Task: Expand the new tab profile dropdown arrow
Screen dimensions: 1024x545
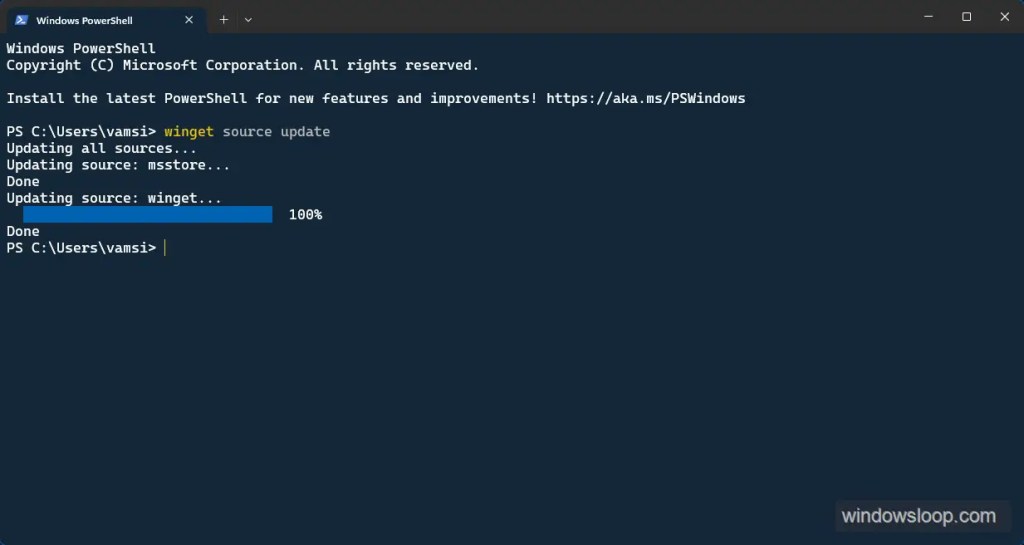Action: pos(248,20)
